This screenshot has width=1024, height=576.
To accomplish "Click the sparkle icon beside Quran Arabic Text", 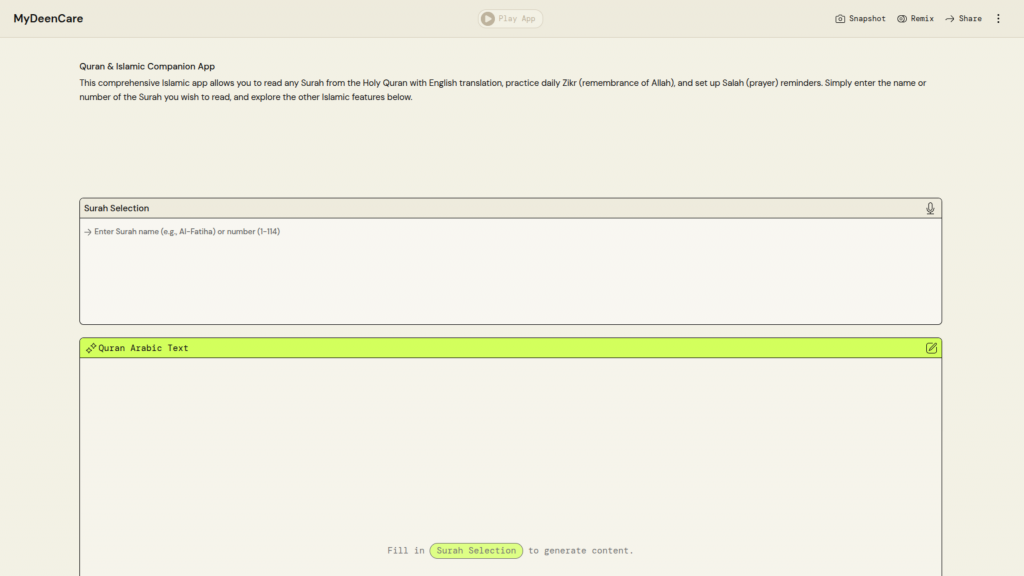I will [91, 348].
